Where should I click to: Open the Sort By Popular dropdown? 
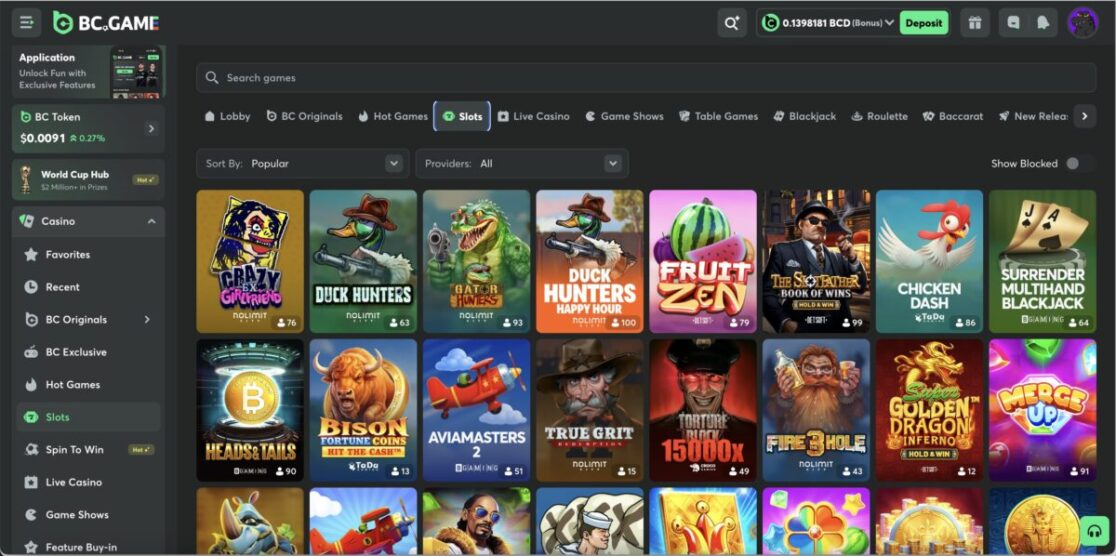[x=302, y=164]
